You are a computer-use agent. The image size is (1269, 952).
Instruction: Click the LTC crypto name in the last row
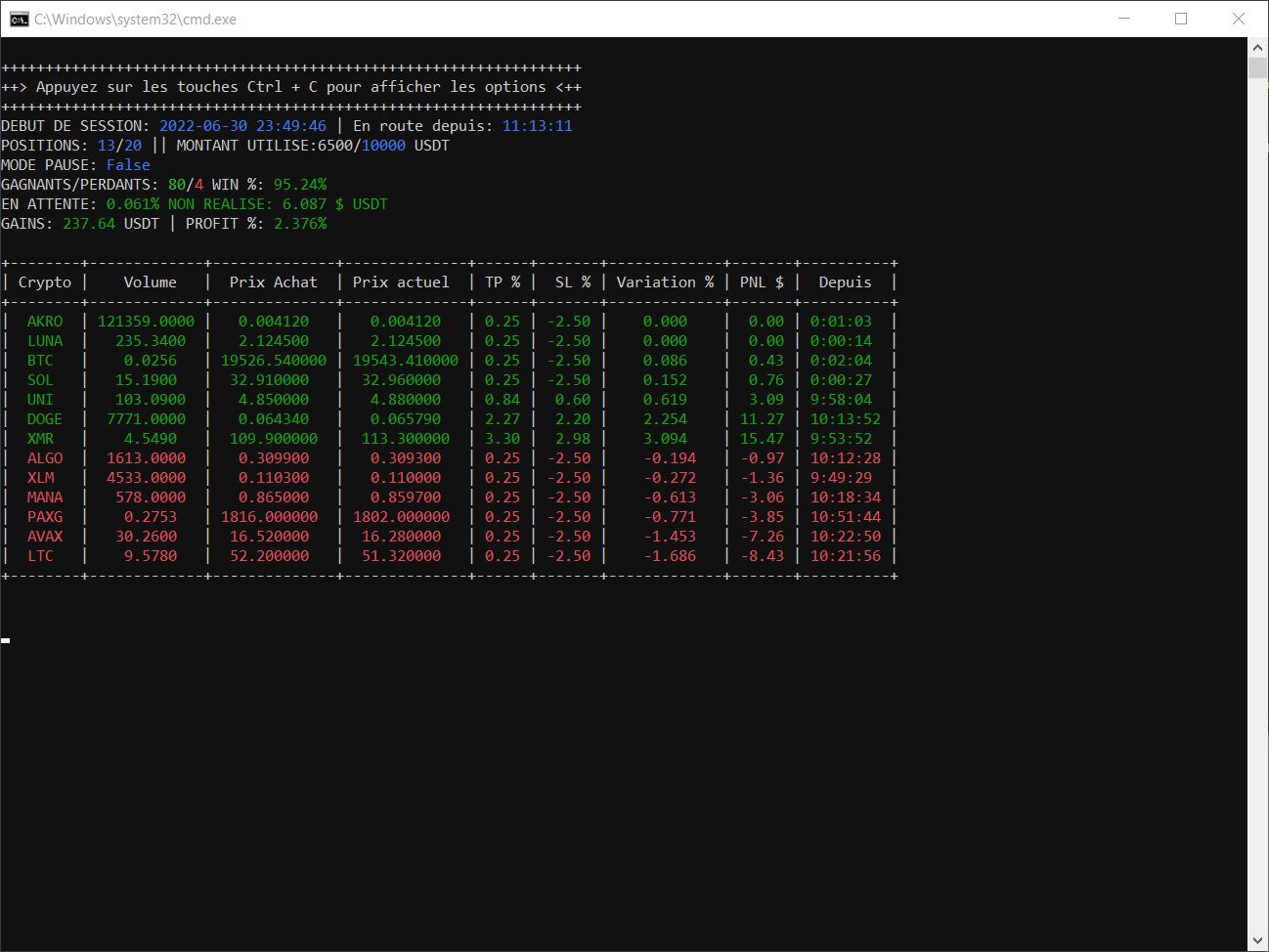(41, 556)
